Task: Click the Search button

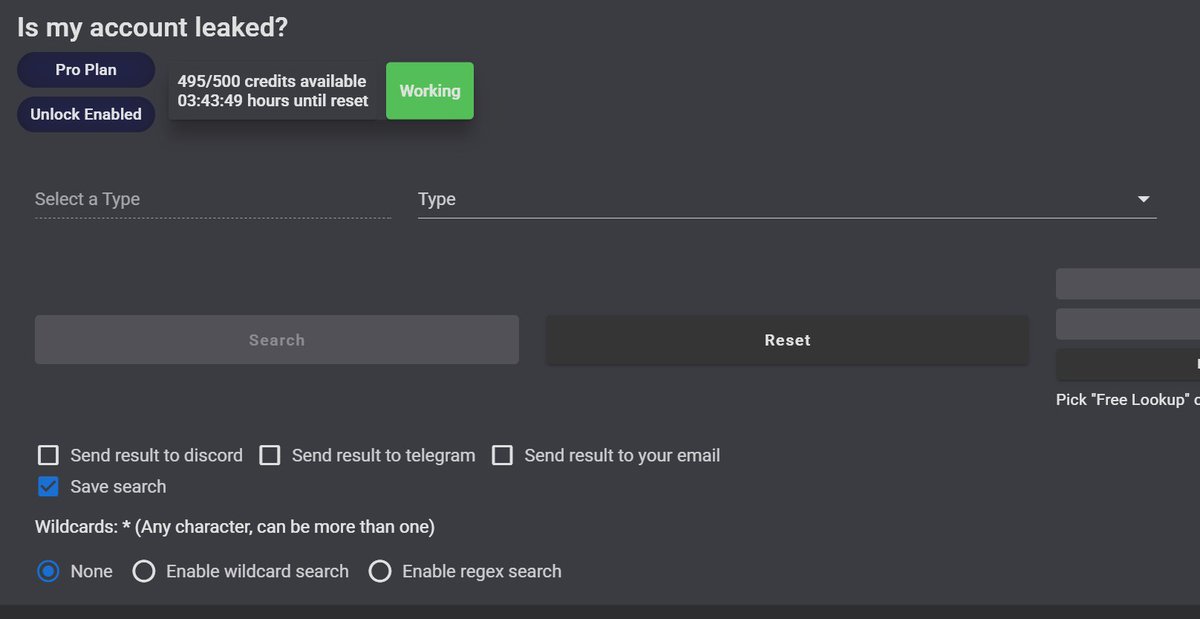Action: (x=276, y=340)
